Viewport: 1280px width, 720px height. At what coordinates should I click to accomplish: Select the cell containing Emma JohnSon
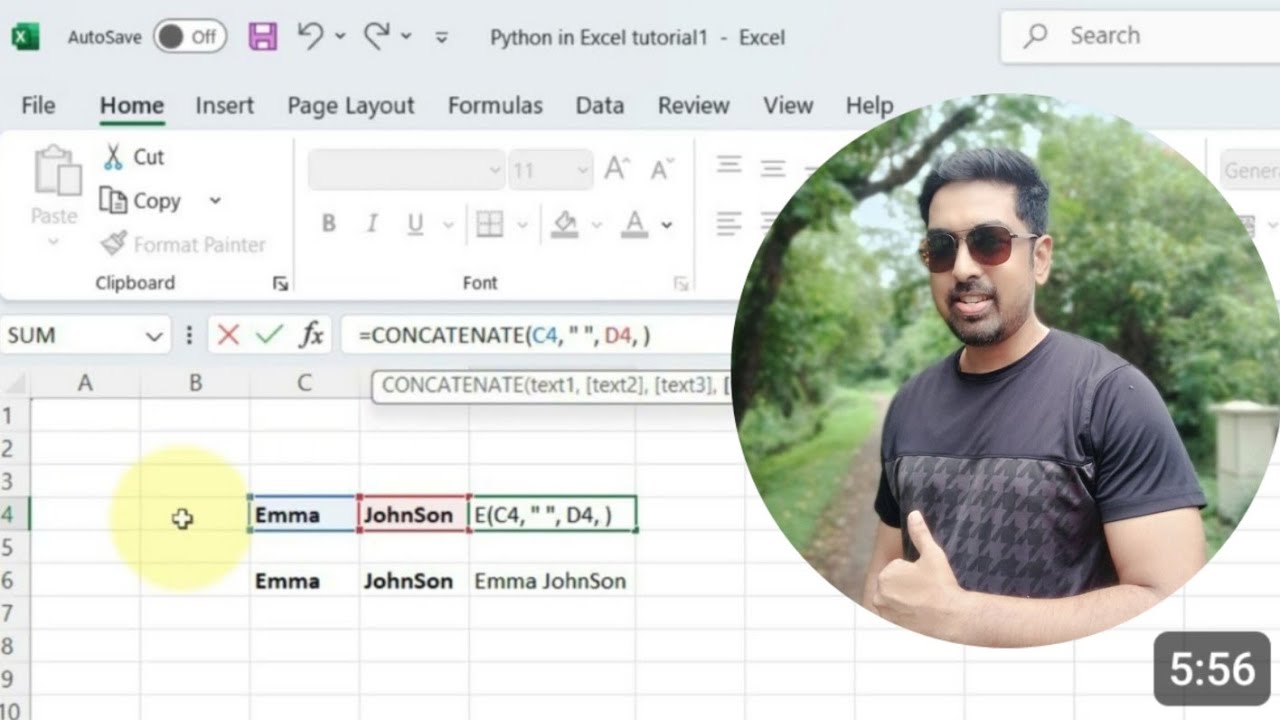(550, 581)
